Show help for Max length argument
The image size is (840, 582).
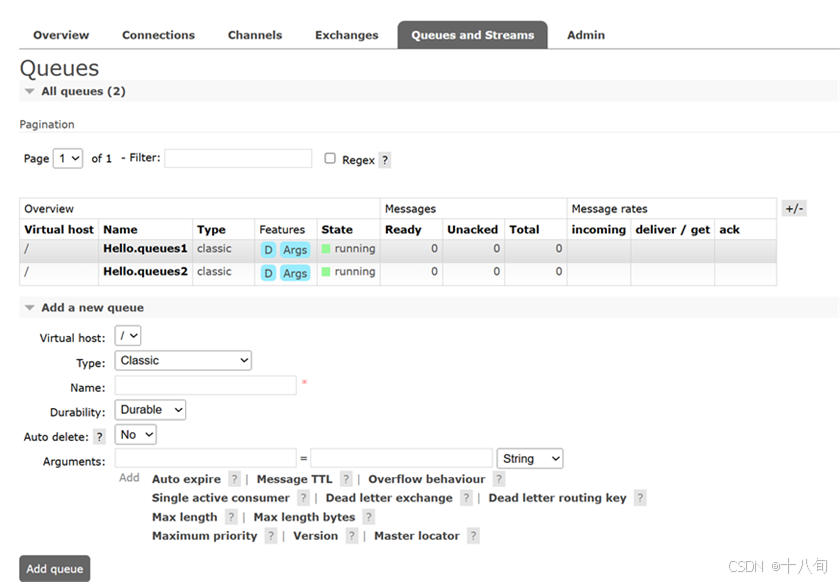click(x=231, y=517)
